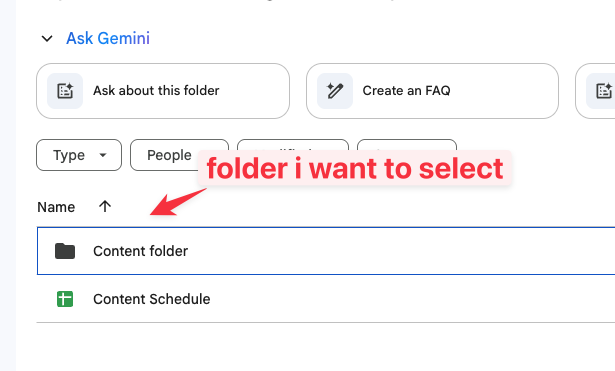Click empty space in the Content Schedule row
Viewport: 615px width, 371px height.
pos(392,299)
